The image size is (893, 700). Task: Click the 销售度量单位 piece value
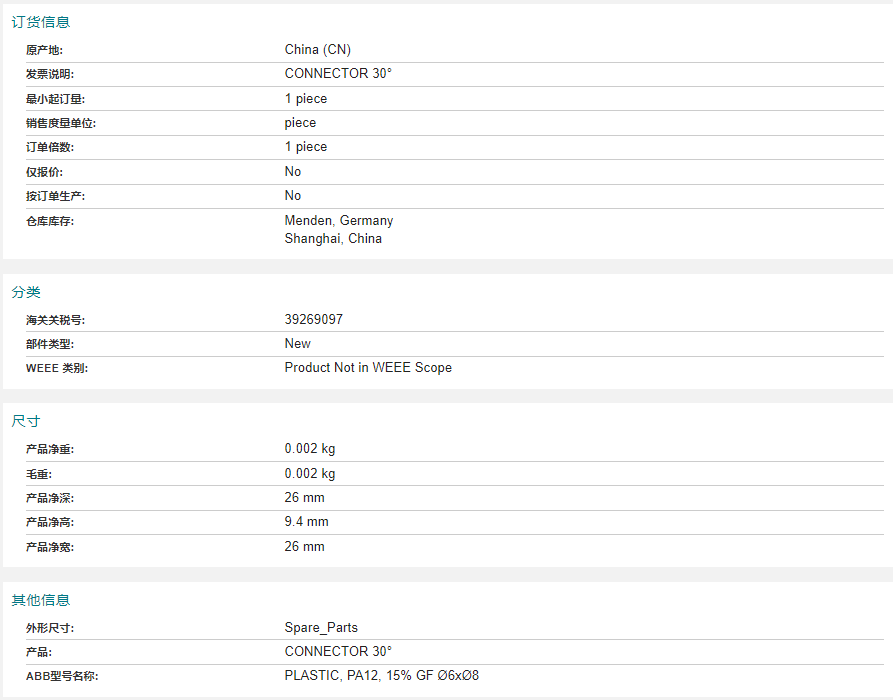300,123
